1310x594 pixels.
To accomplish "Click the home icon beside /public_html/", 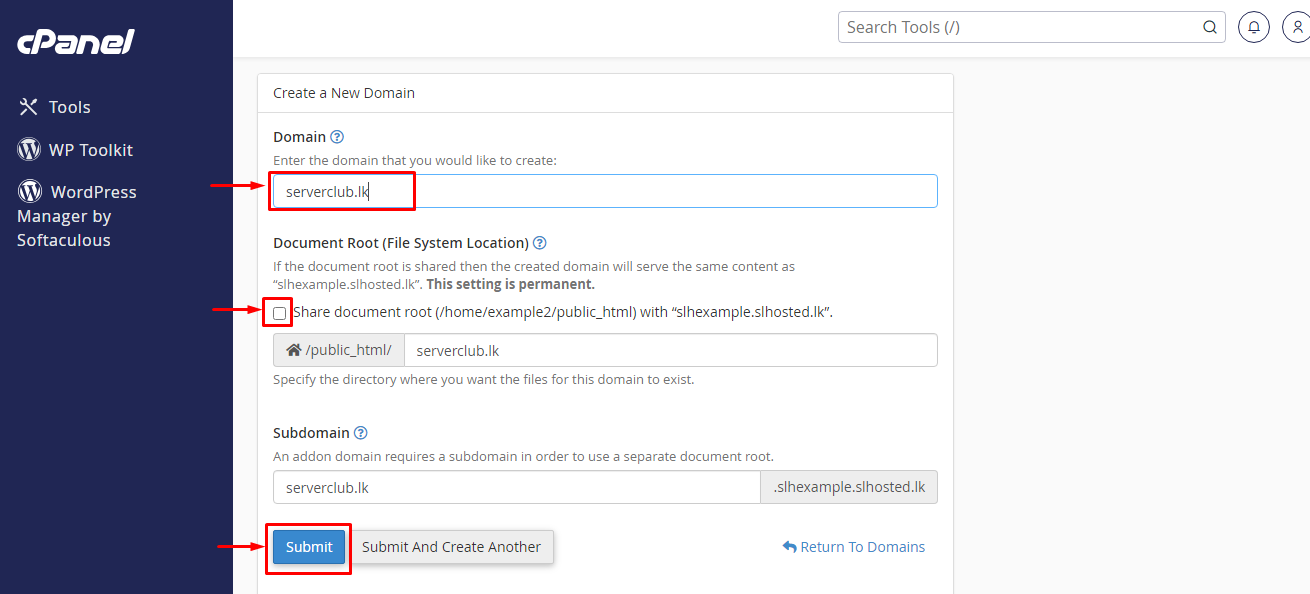I will click(x=292, y=350).
